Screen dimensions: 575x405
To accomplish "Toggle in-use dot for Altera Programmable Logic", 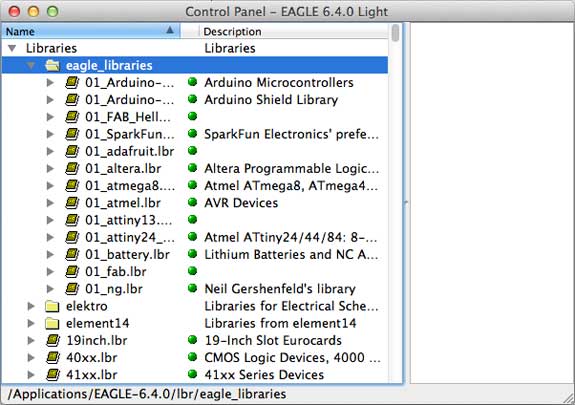I will point(193,168).
